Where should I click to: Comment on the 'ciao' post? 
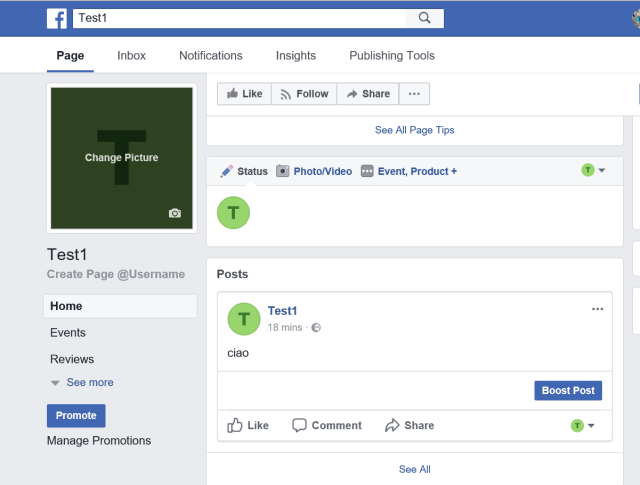click(x=327, y=425)
